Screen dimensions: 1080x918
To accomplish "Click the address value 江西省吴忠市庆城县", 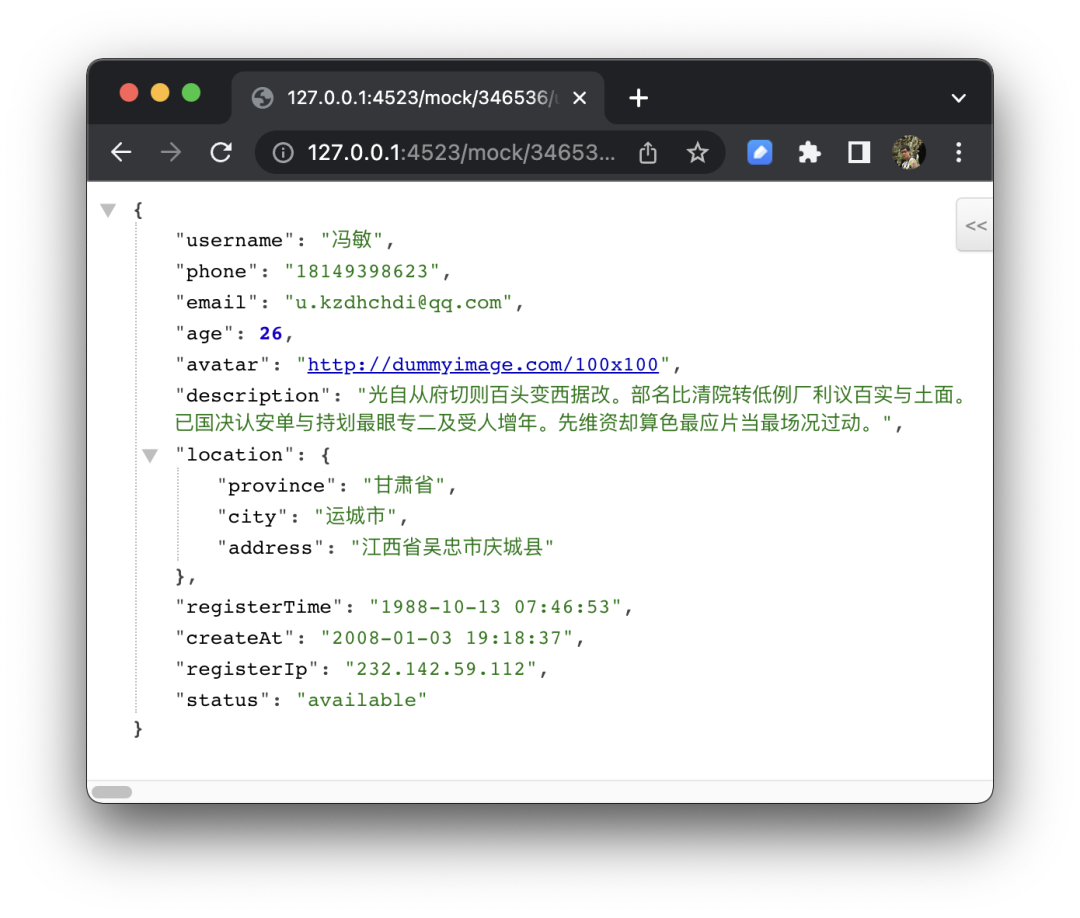I will (453, 547).
